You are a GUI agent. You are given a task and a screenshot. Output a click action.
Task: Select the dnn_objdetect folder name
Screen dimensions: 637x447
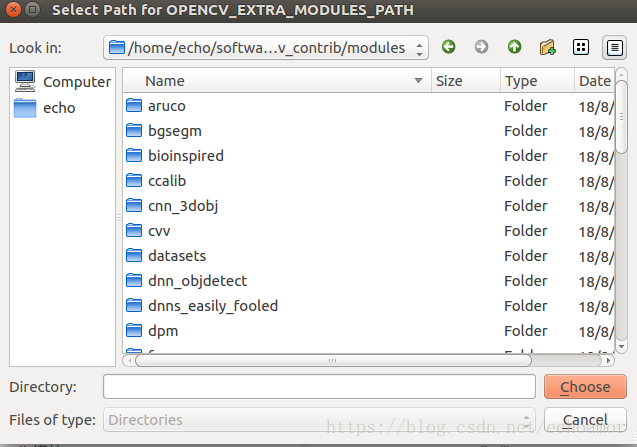tap(197, 281)
